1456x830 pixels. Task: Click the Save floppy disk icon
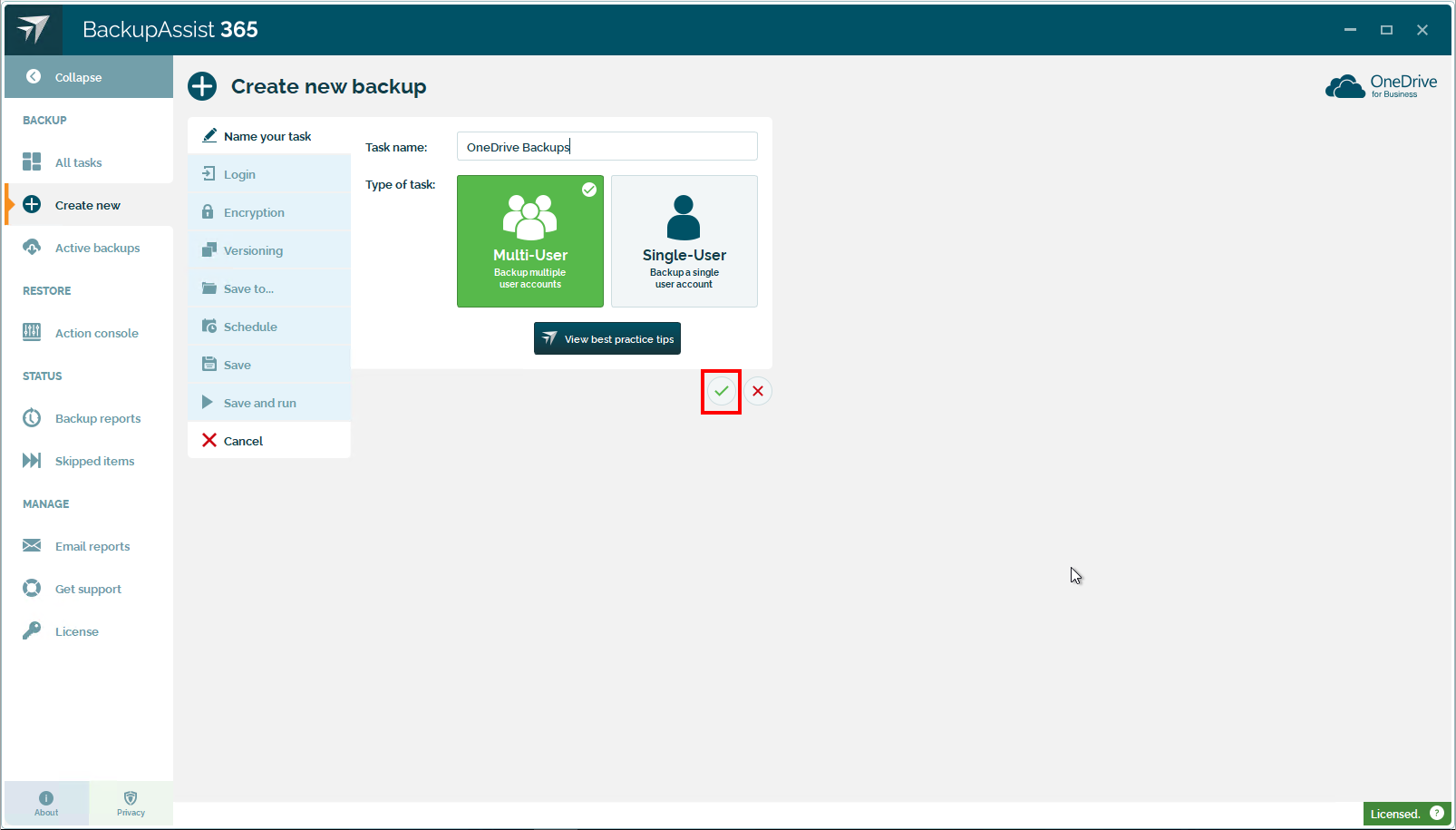point(209,364)
